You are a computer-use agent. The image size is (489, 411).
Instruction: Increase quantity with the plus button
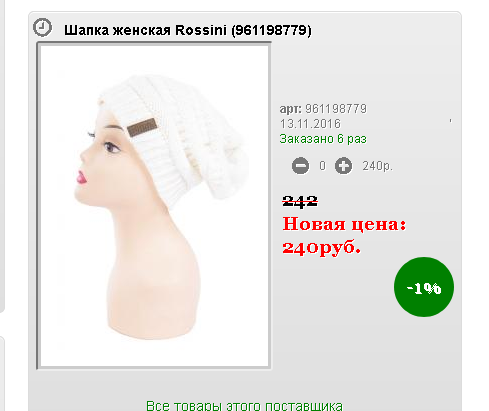(x=343, y=166)
